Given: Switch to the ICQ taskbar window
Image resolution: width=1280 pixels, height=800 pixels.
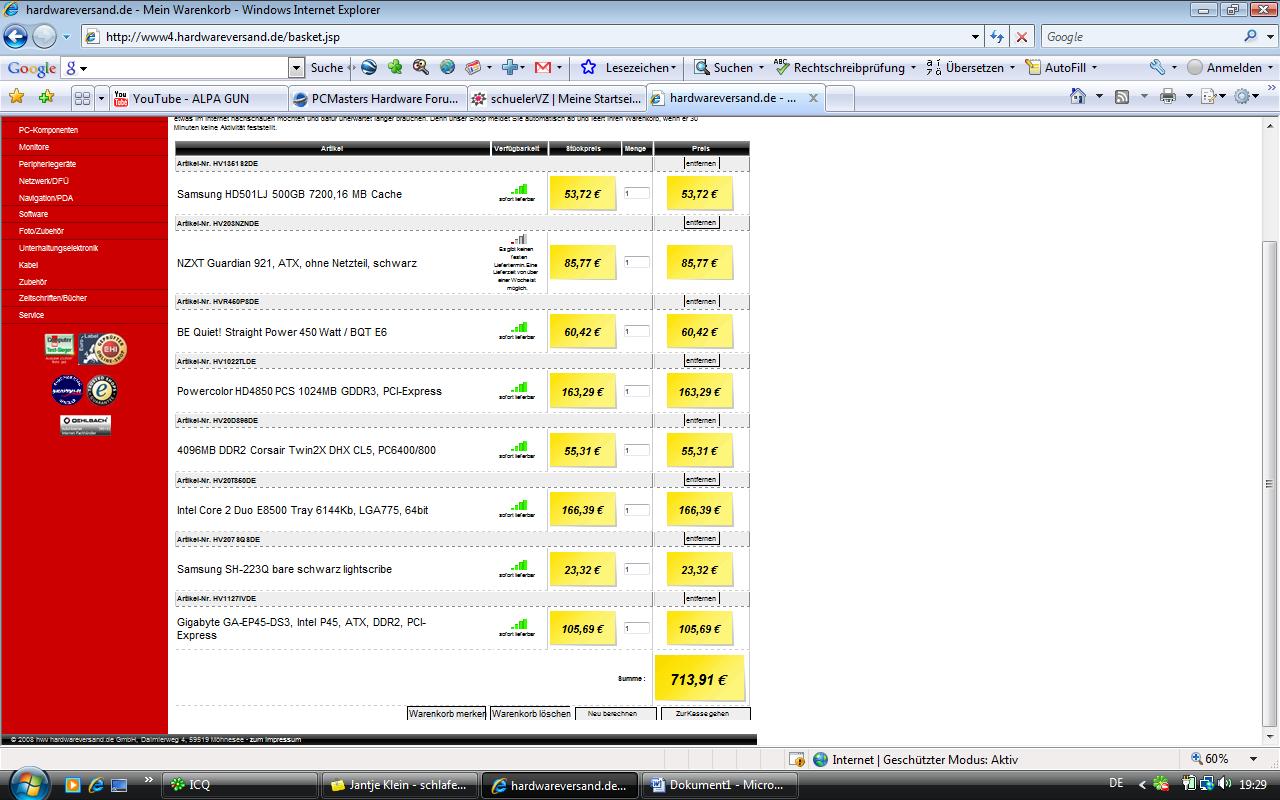Looking at the screenshot, I should click(239, 785).
